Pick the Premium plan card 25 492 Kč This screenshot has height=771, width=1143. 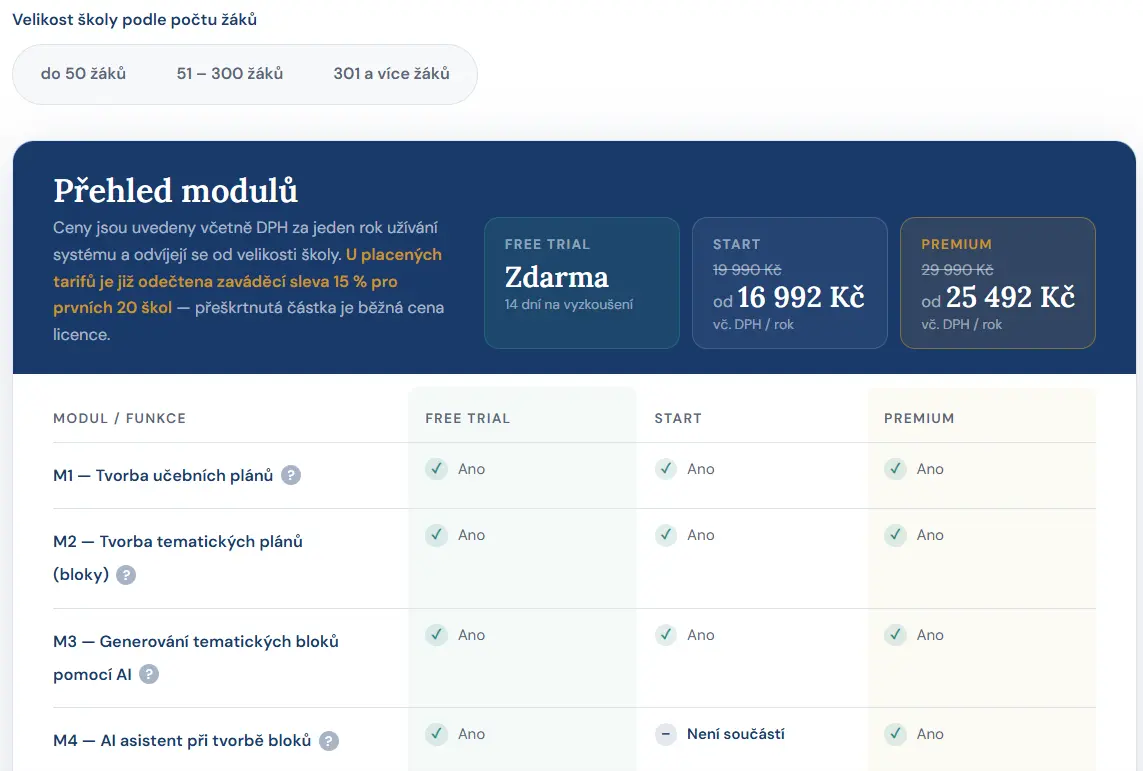coord(998,283)
